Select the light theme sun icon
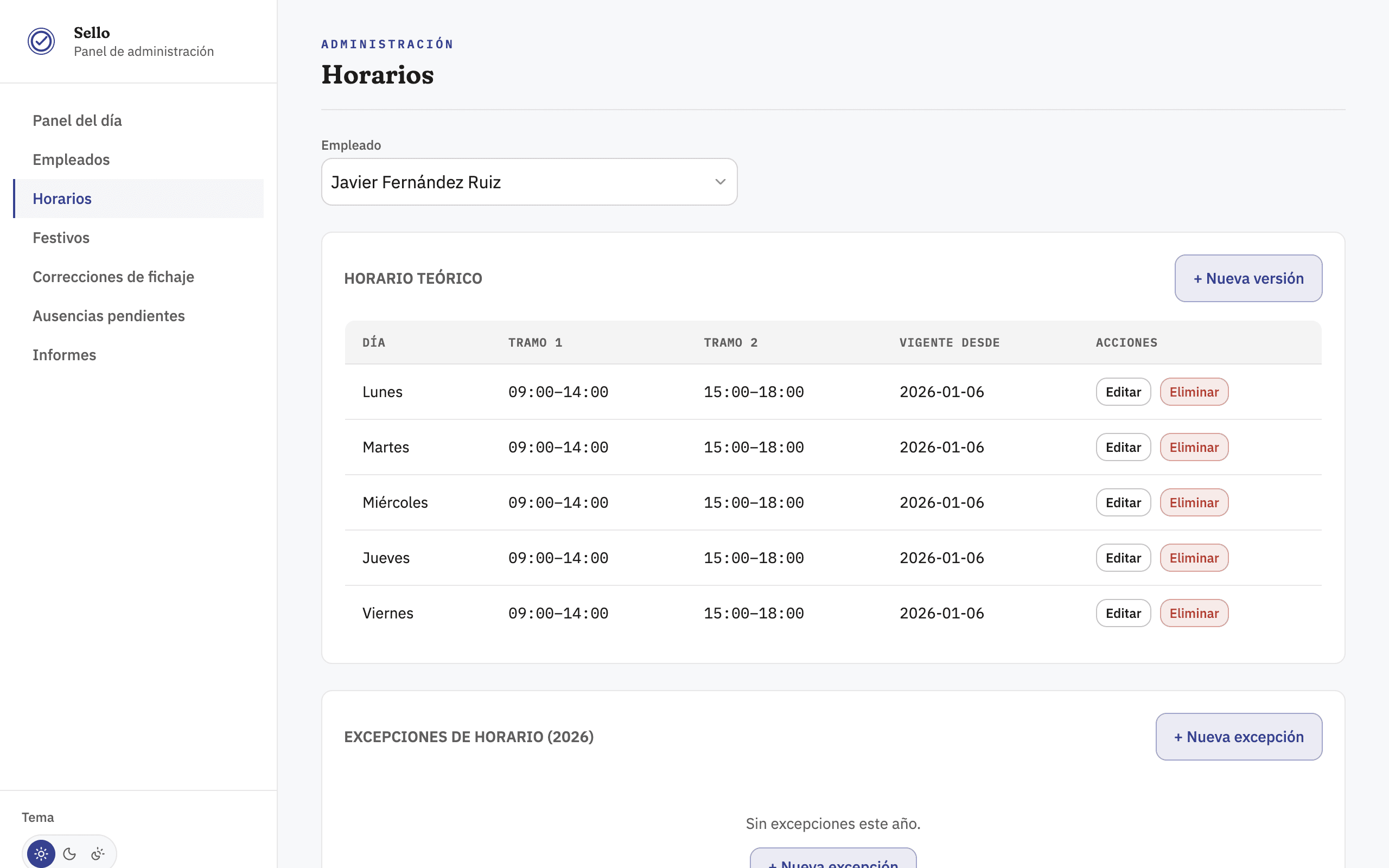1389x868 pixels. click(41, 854)
